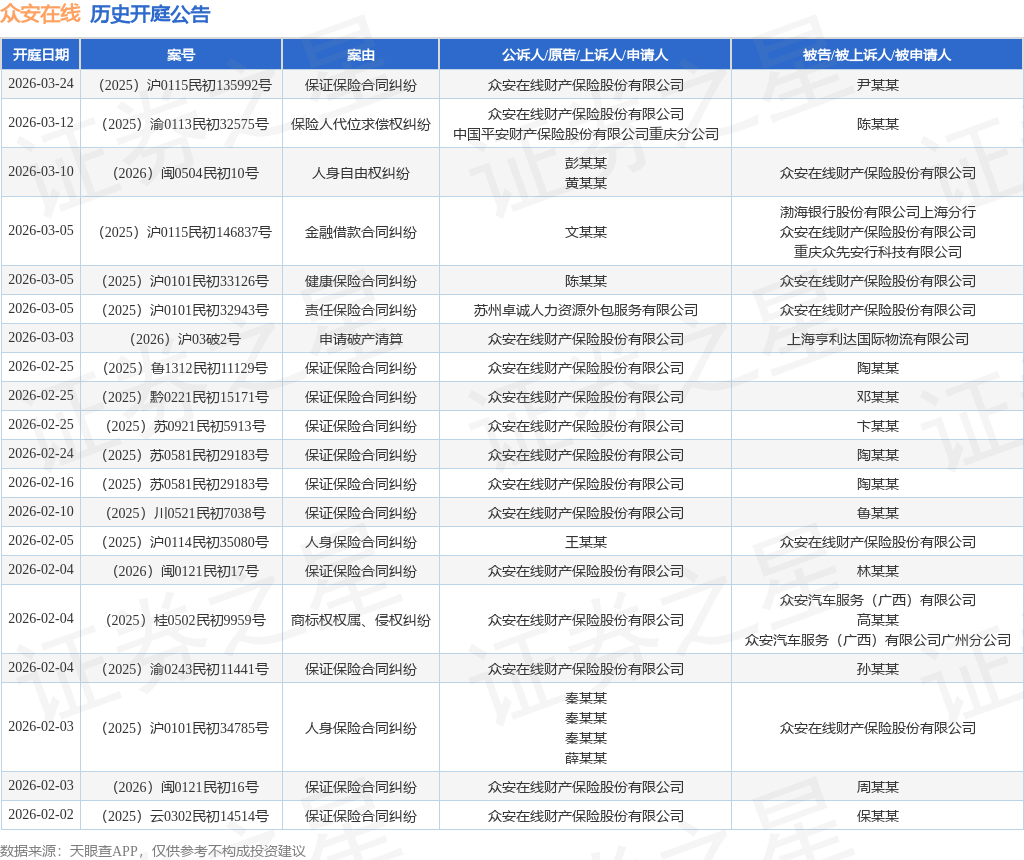Click defendant 渤海银行股份有限公司上海分行
1024x860 pixels.
878,212
